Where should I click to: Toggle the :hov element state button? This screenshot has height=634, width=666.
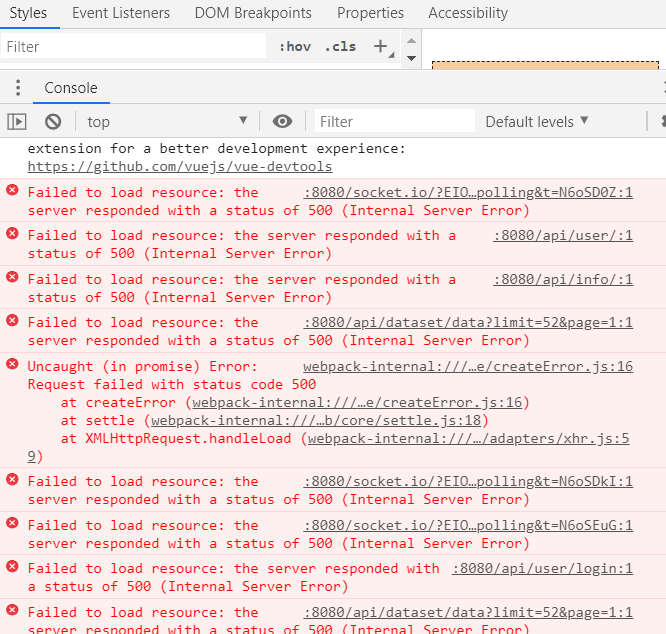[295, 46]
